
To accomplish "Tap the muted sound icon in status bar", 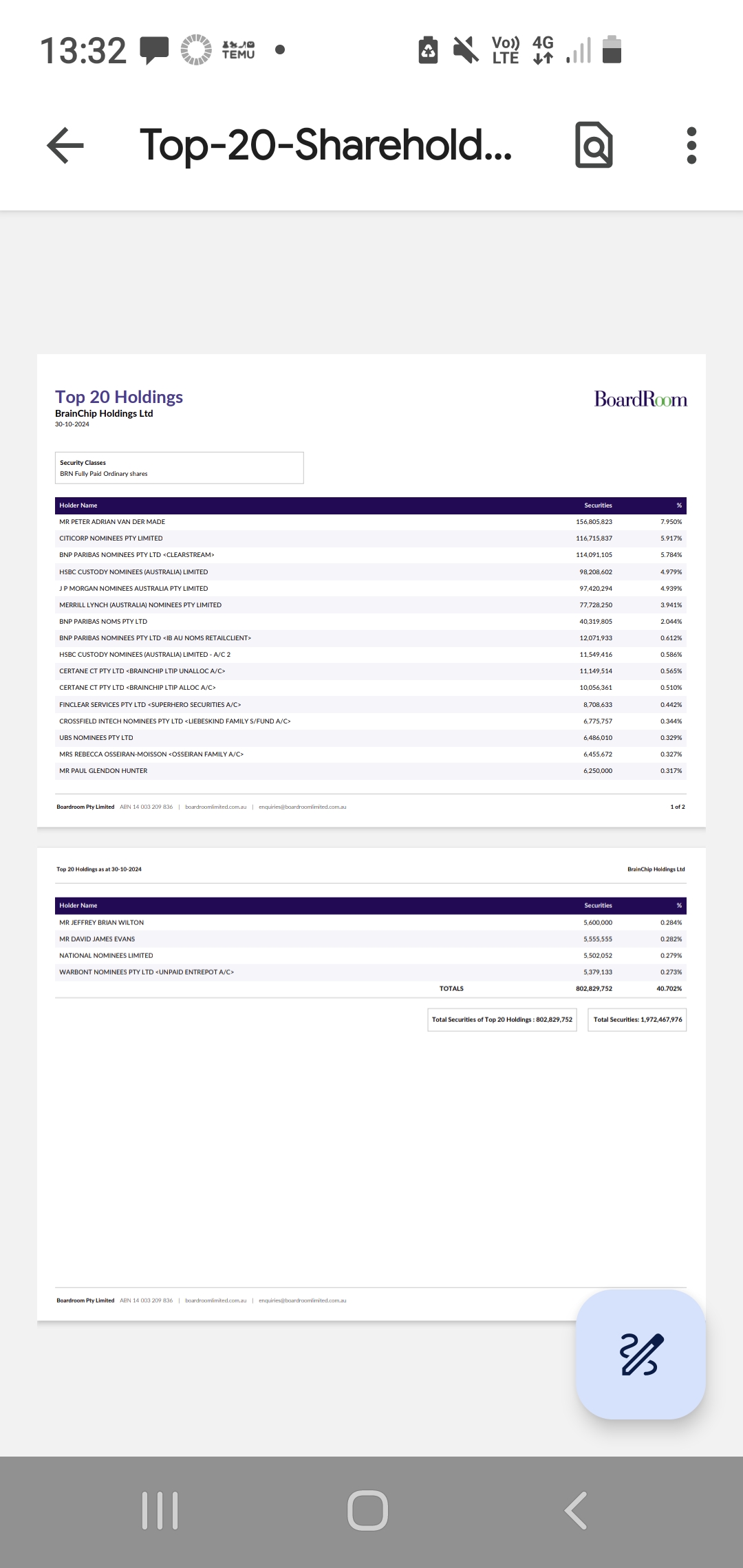I will click(466, 50).
